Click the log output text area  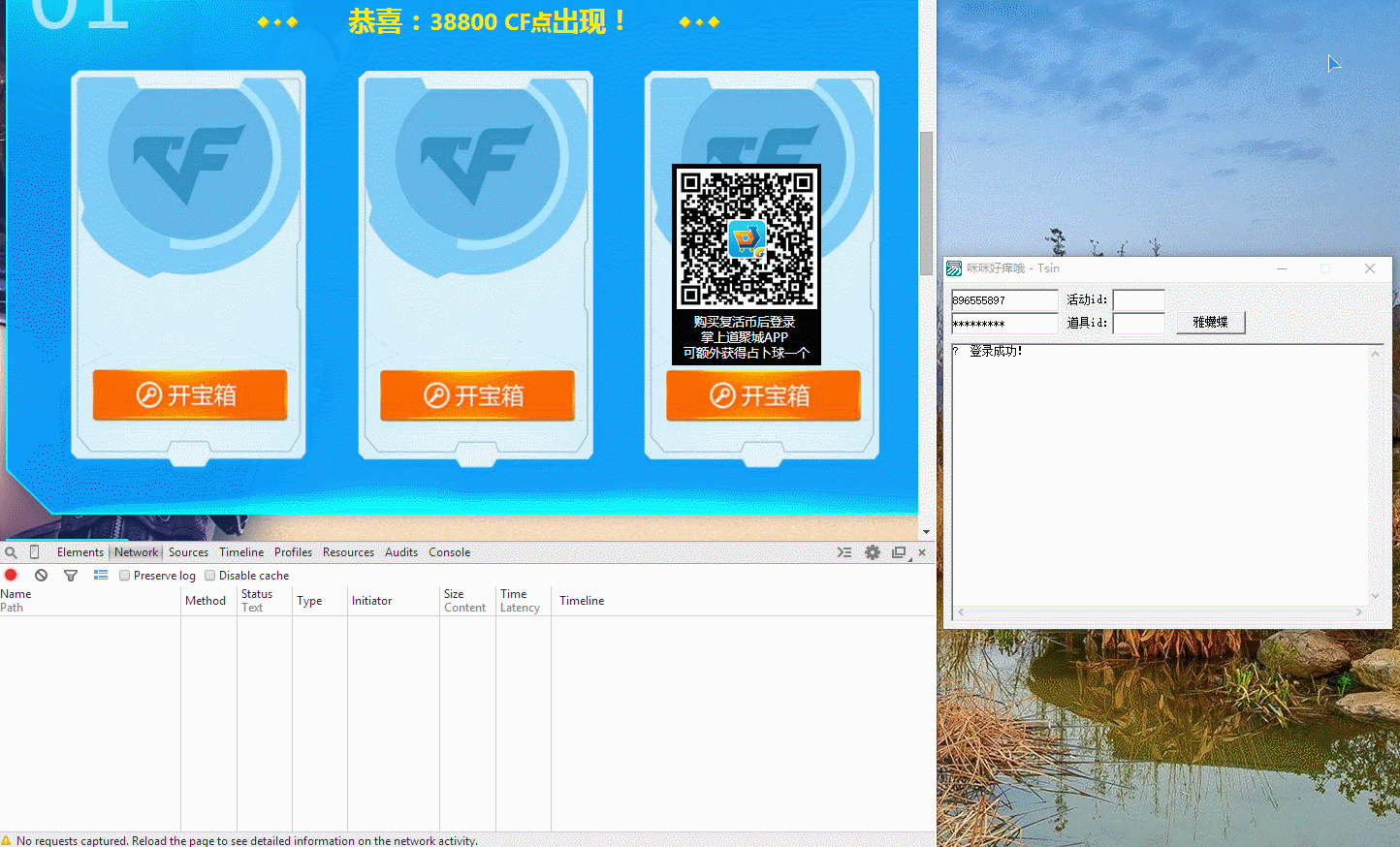pos(1160,475)
